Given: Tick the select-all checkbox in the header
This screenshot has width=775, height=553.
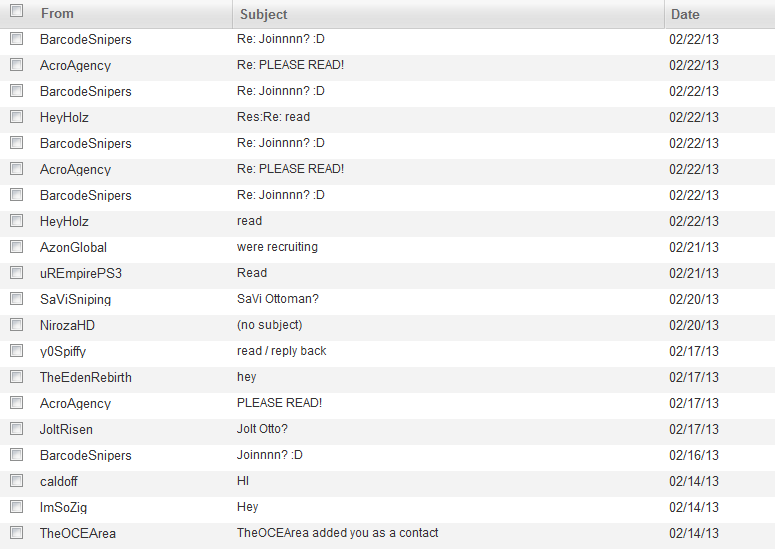Looking at the screenshot, I should (x=16, y=11).
